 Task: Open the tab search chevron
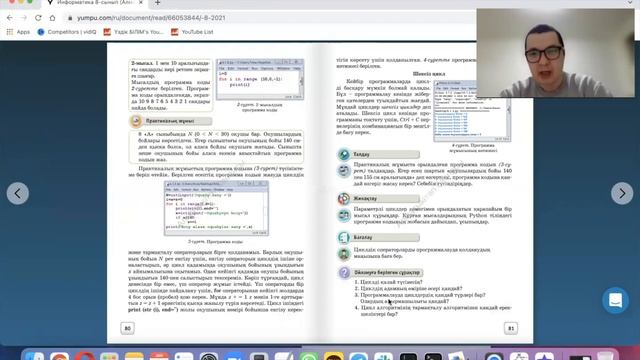631,2
